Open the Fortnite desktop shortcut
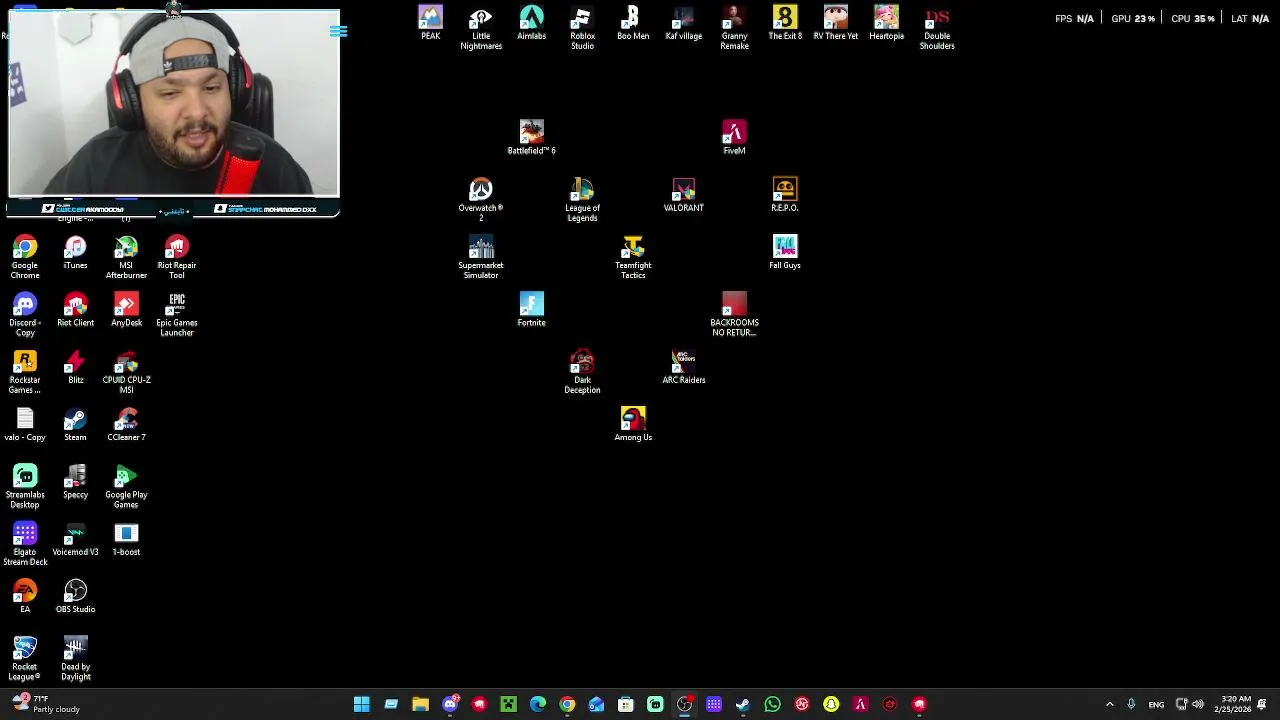Screen dimensions: 1280x720 531,310
